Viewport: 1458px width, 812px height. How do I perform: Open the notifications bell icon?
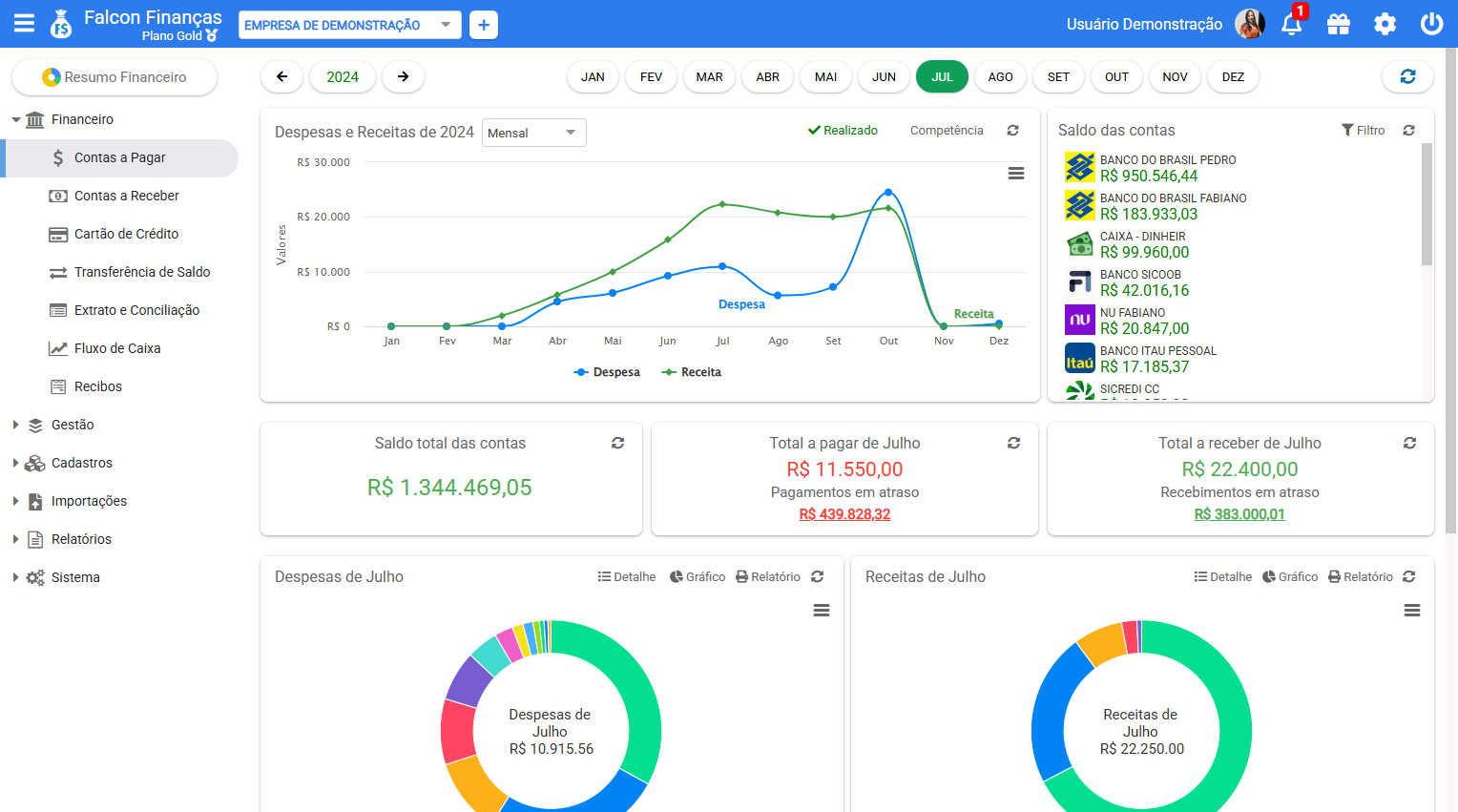tap(1291, 24)
